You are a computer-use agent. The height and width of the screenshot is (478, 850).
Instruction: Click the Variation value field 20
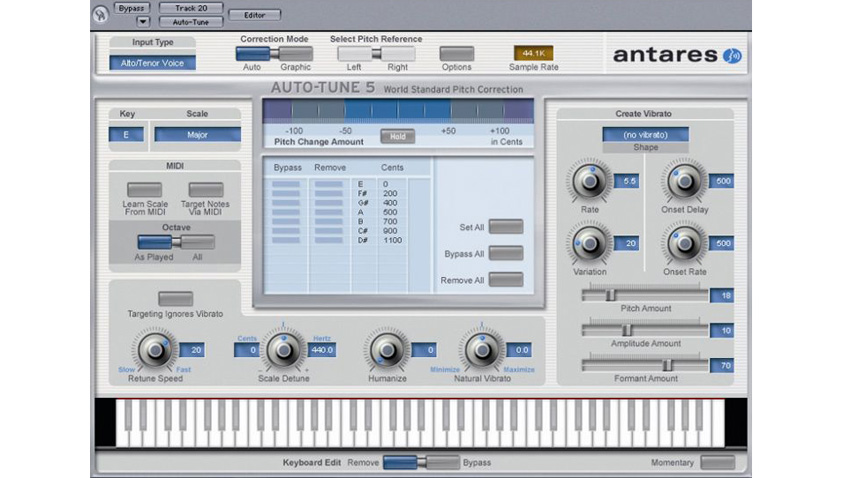627,243
